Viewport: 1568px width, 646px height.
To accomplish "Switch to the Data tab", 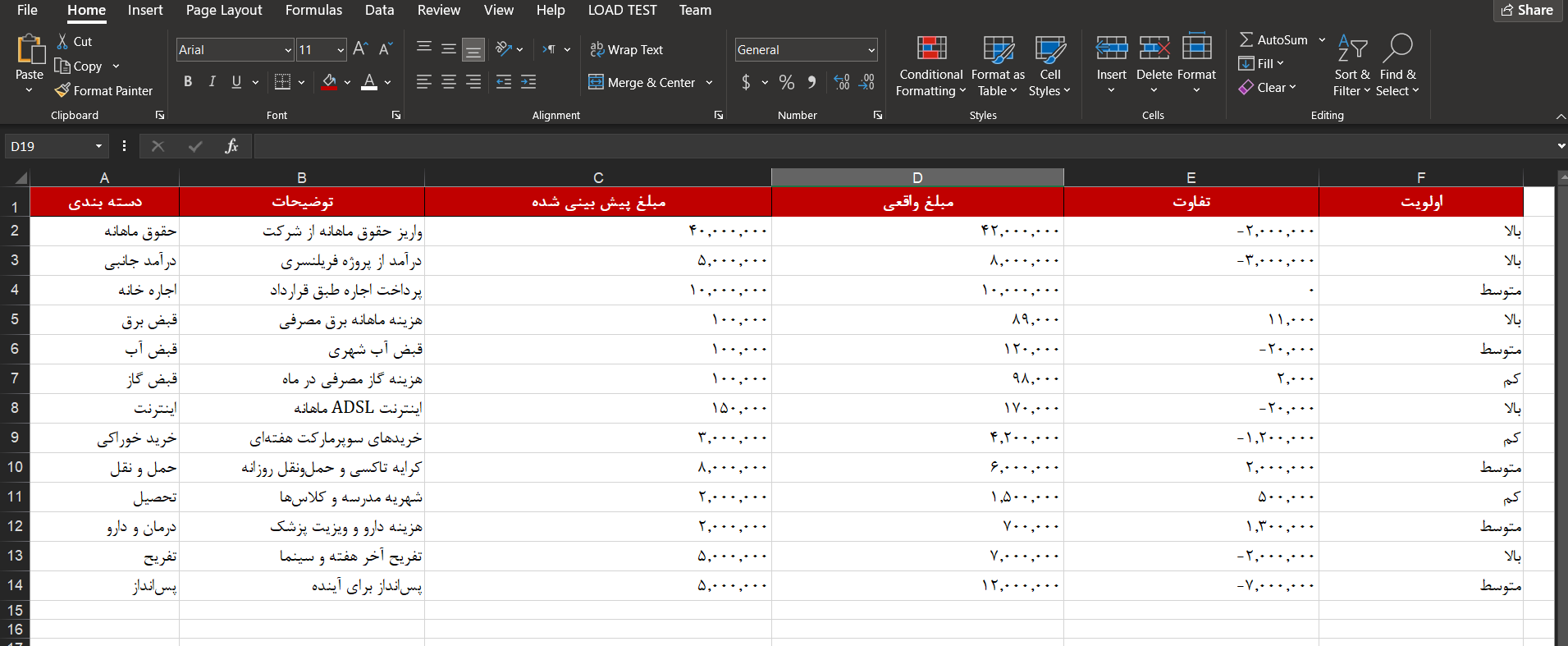I will [379, 10].
